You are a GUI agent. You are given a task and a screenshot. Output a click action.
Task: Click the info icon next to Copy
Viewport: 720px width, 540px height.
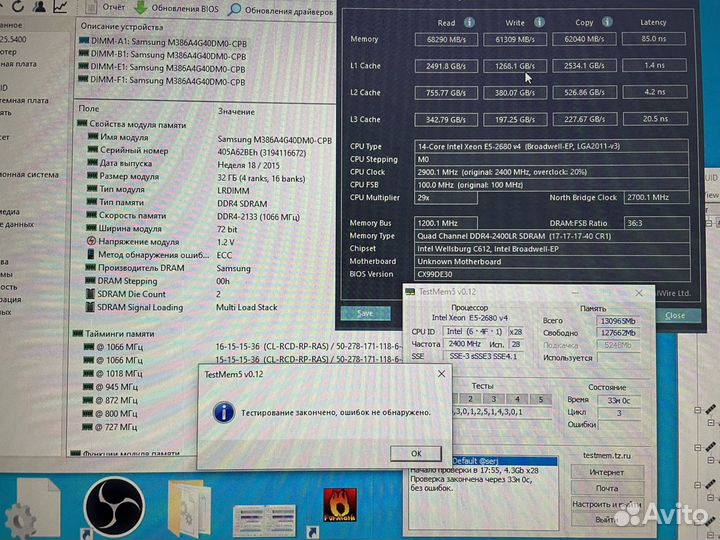[x=607, y=22]
